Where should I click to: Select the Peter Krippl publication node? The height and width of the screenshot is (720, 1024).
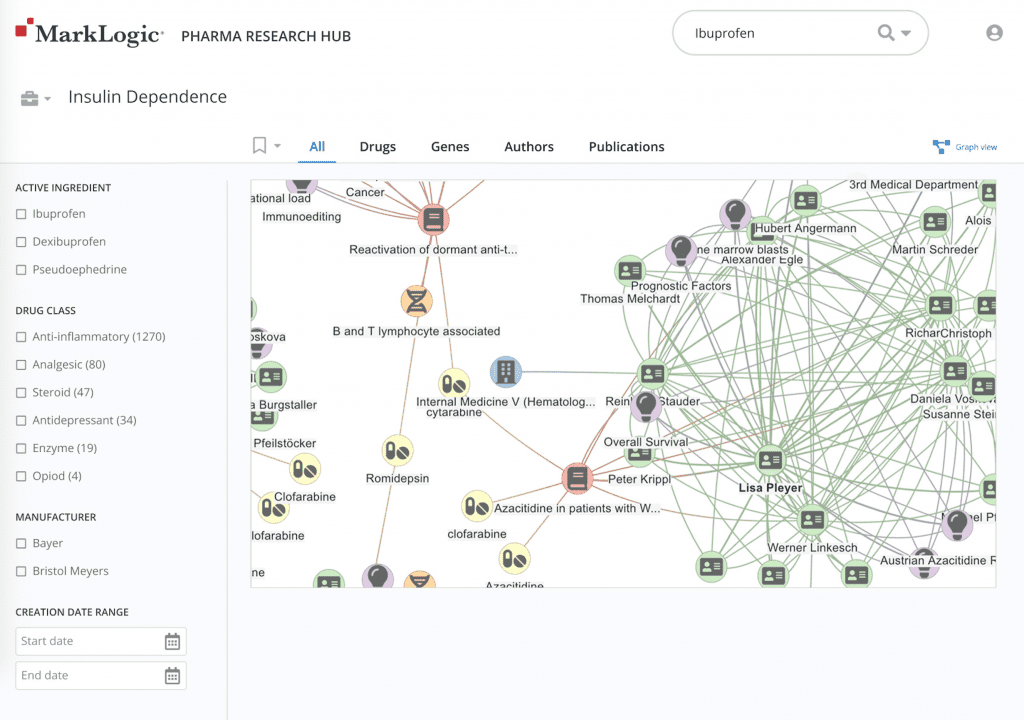point(578,478)
